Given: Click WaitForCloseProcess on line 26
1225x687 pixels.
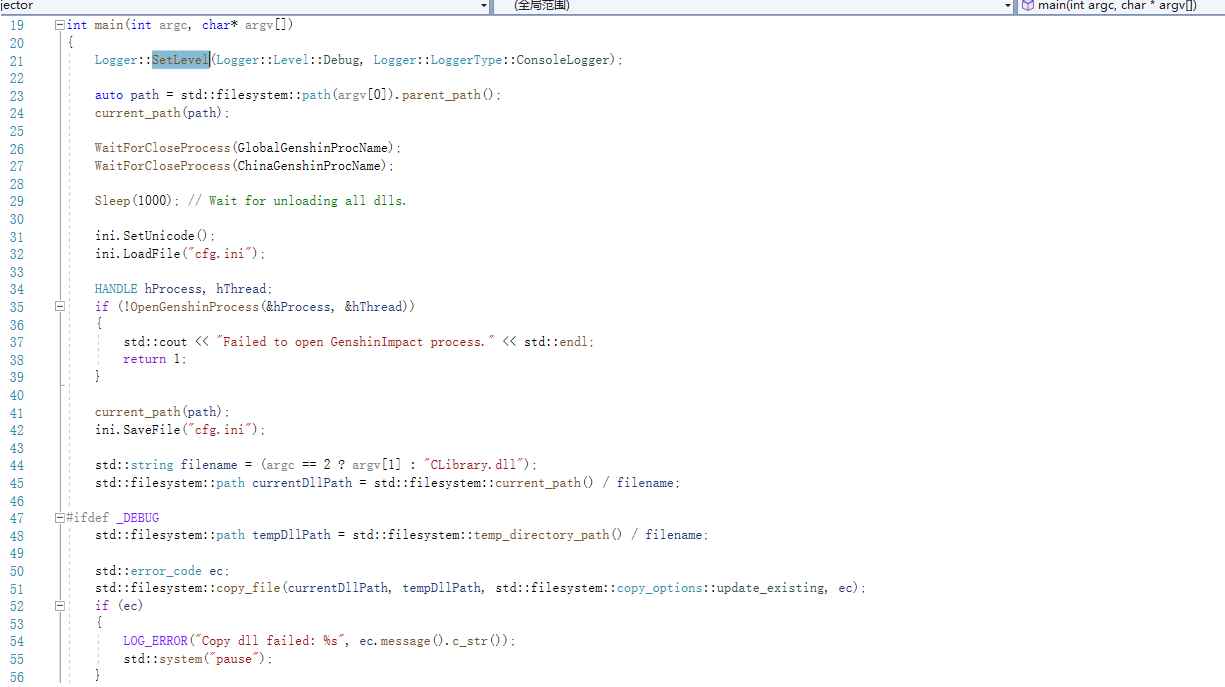Looking at the screenshot, I should [x=162, y=147].
